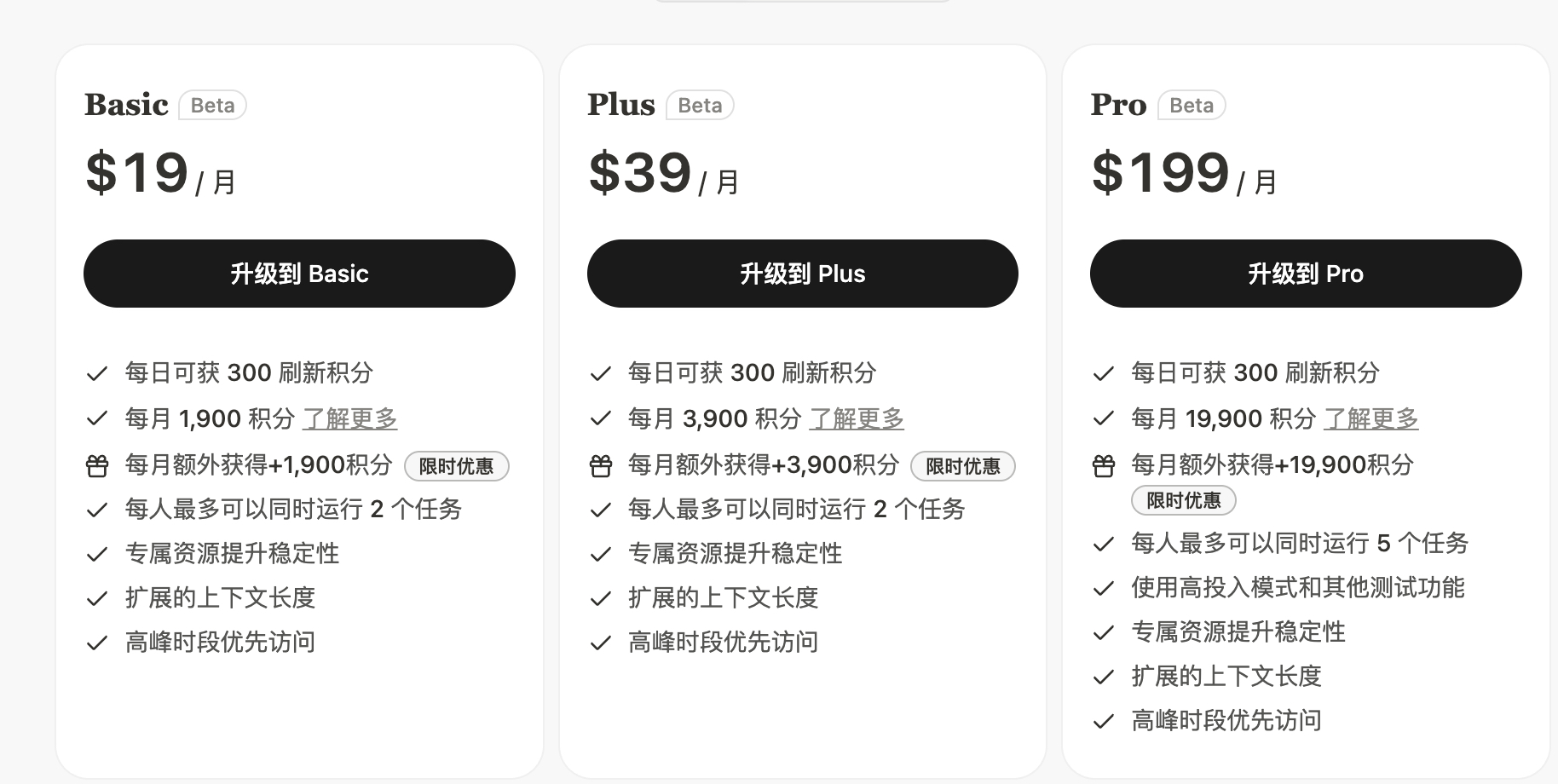This screenshot has width=1558, height=784.
Task: Select the Beta tag next to Pro
Action: (x=1192, y=105)
